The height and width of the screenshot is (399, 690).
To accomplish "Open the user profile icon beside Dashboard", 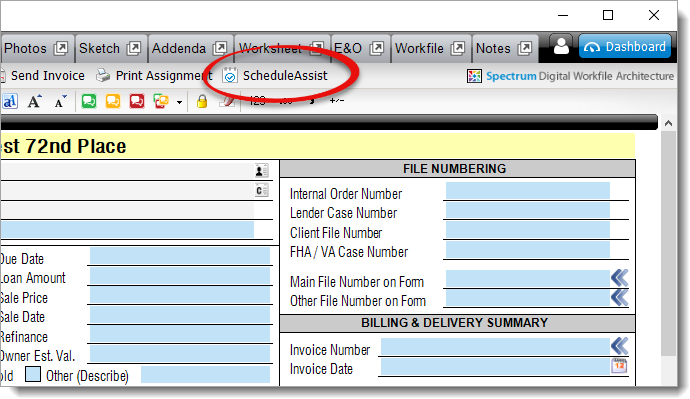I will coord(561,46).
